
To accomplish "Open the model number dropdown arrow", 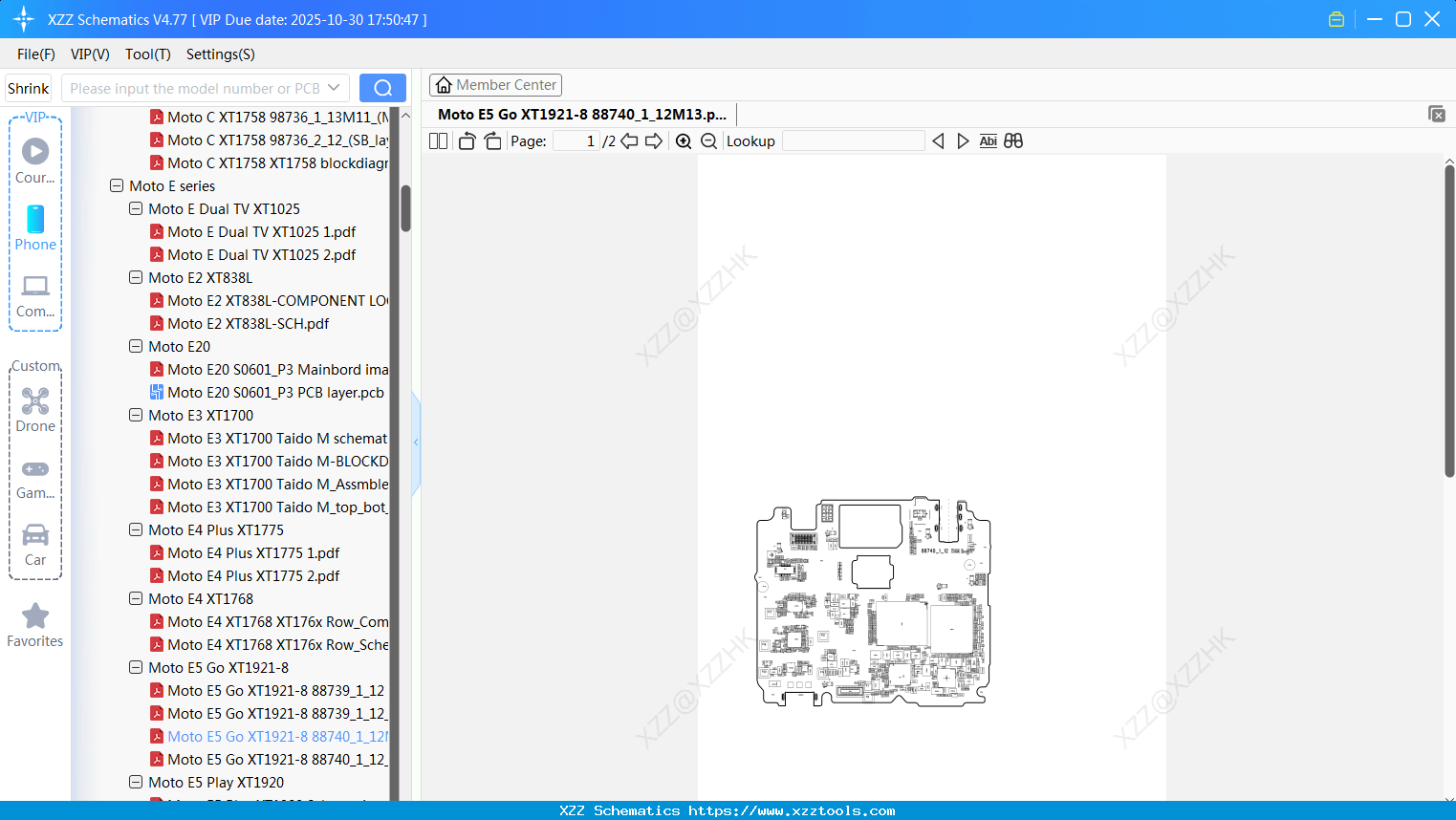I will (x=334, y=88).
